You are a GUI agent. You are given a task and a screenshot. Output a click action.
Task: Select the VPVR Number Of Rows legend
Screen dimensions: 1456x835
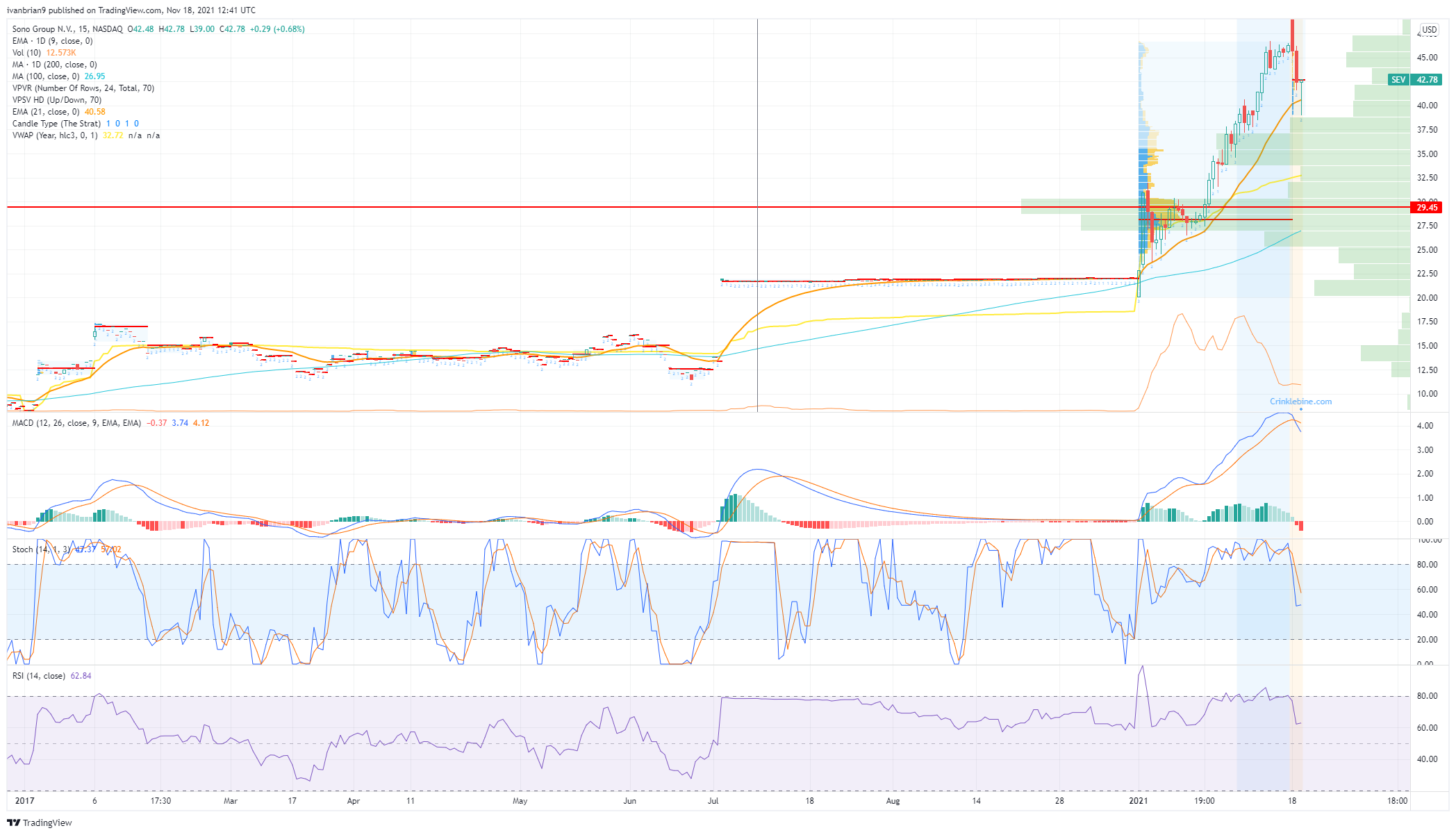click(x=83, y=88)
